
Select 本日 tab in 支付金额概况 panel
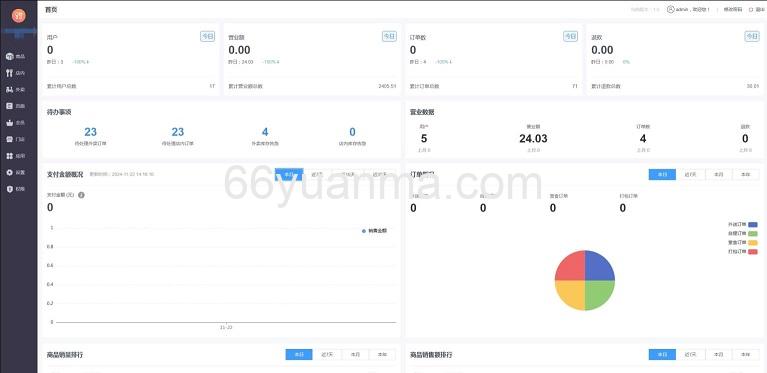(289, 174)
